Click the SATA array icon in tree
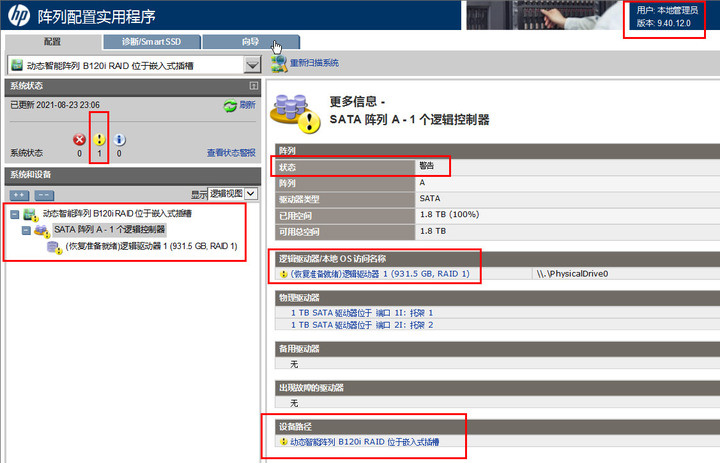 tap(42, 231)
